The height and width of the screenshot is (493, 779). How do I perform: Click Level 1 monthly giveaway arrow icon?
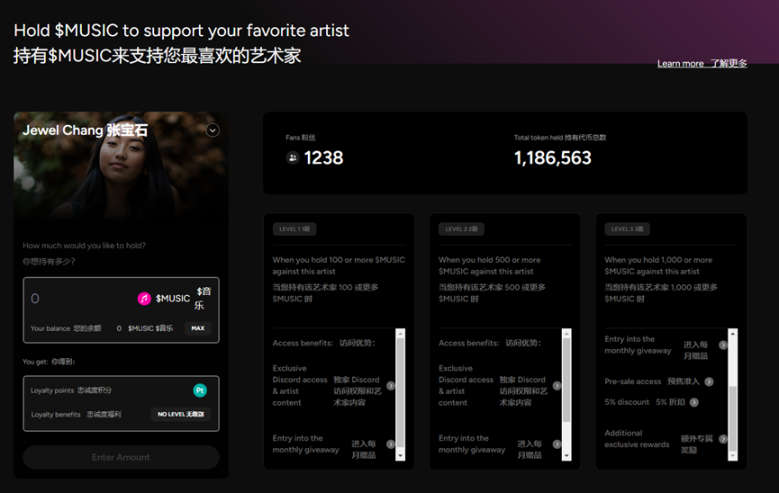click(x=390, y=444)
